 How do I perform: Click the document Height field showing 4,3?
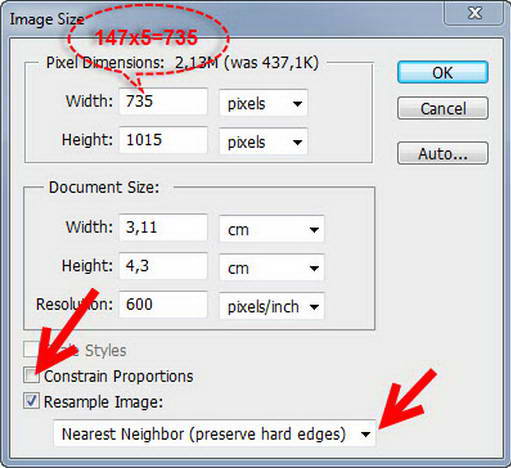pyautogui.click(x=163, y=266)
